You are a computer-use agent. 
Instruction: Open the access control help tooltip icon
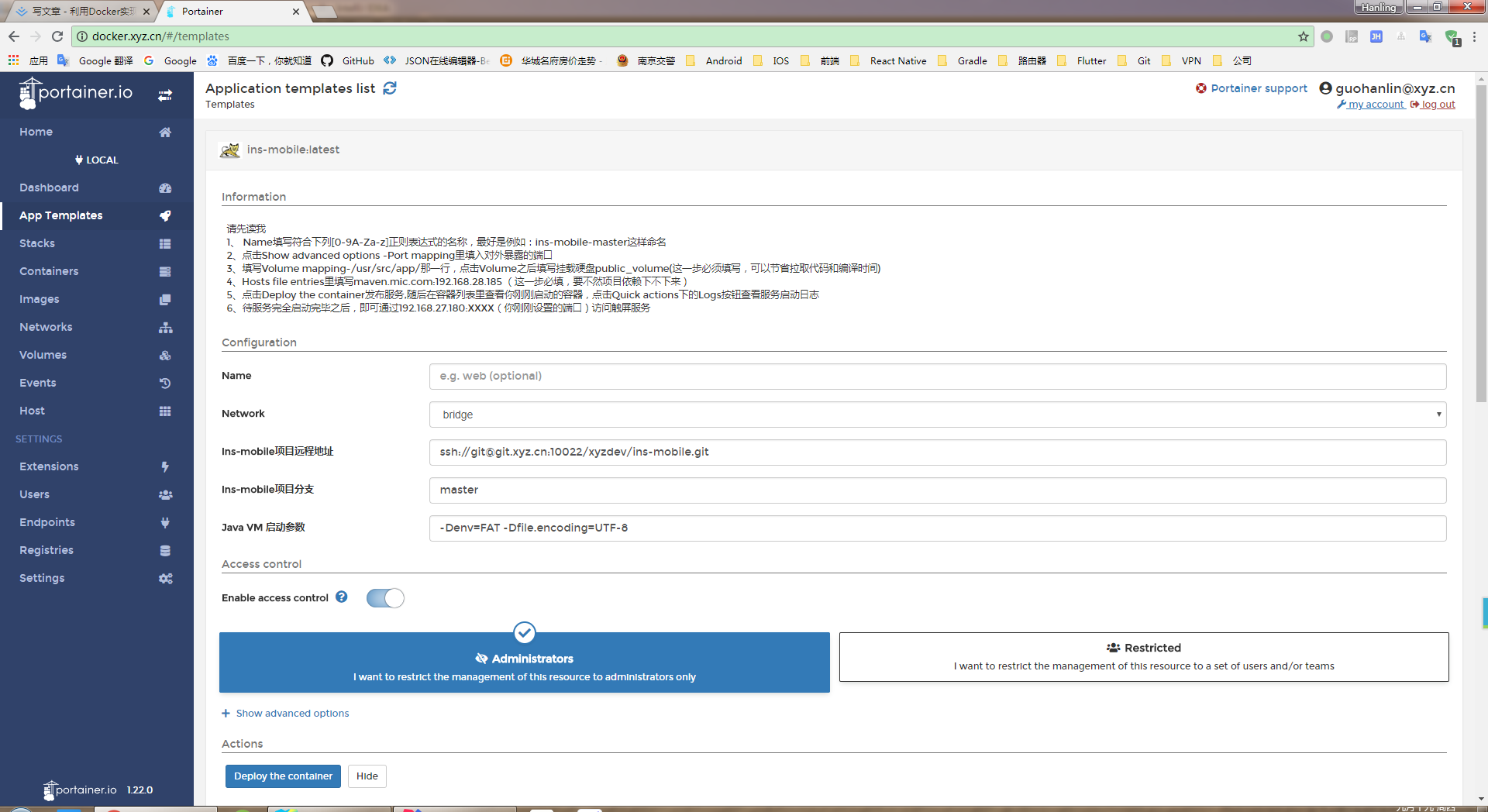click(x=342, y=597)
